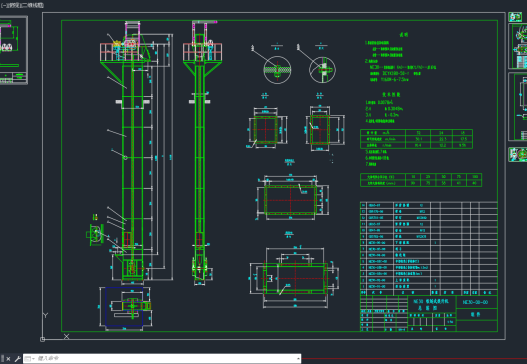Select the 说明 heading text
Screen dimensions: 527x364
tap(404, 35)
